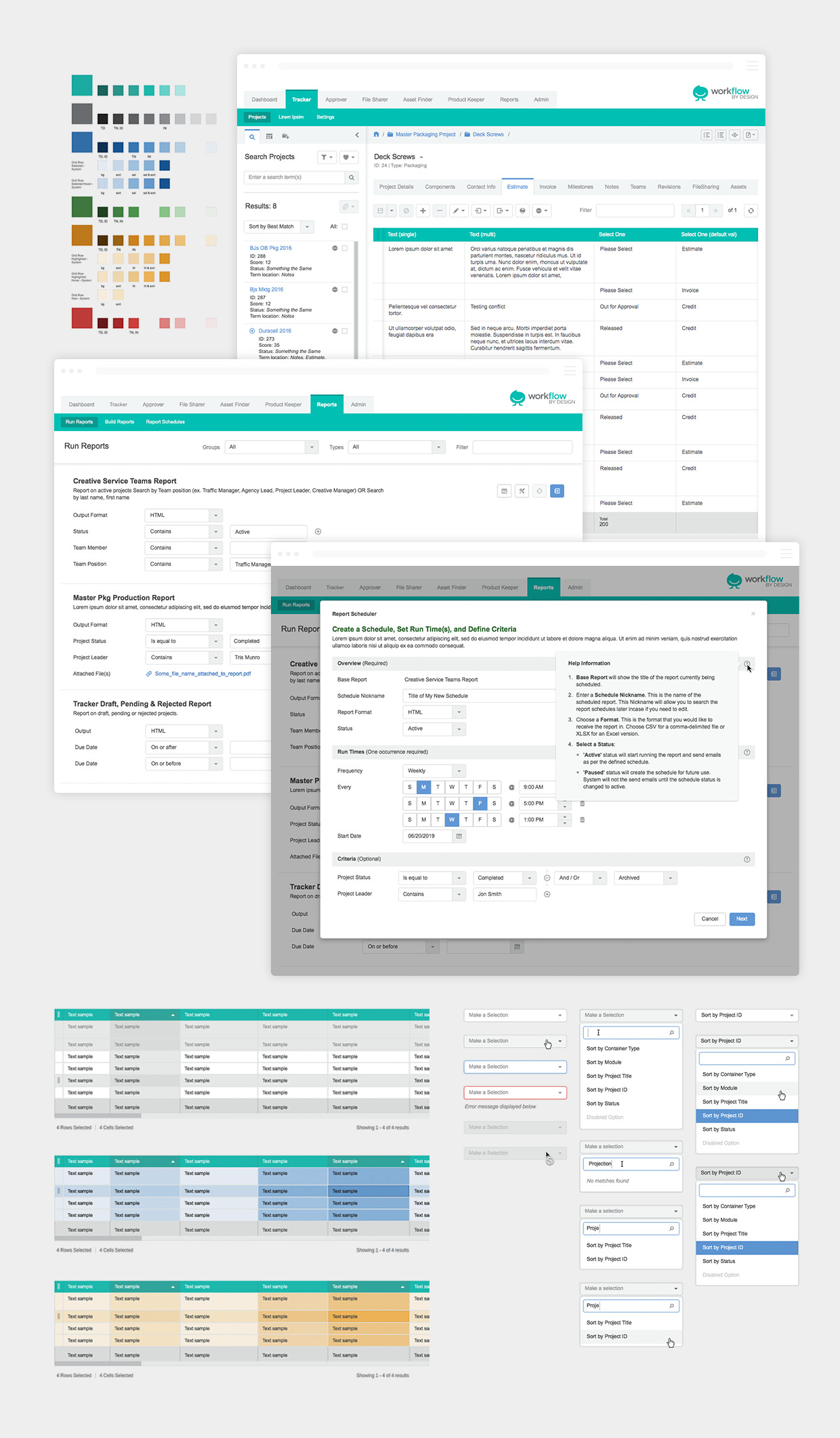840x1438 pixels.
Task: Toggle Sunday in the 1:00 PM schedule row
Action: 409,820
